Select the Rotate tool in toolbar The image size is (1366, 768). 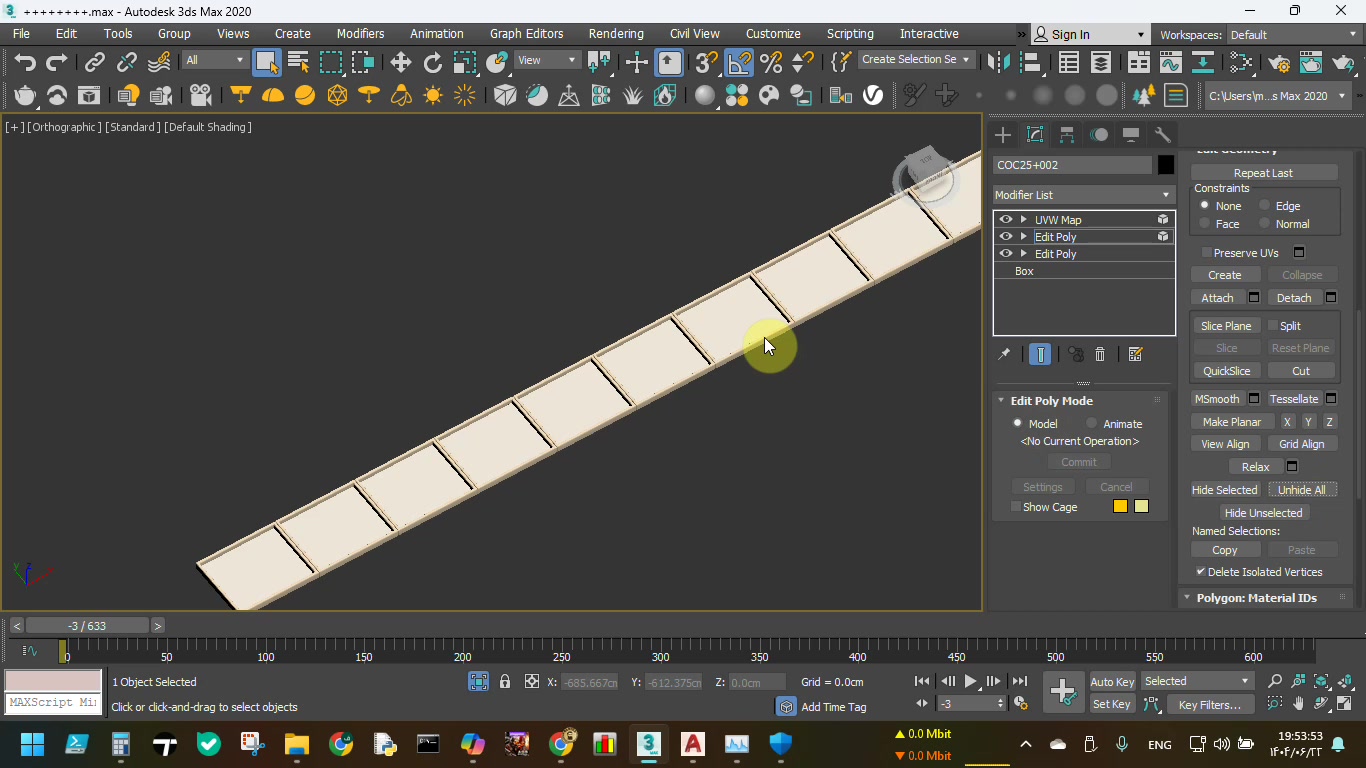click(x=433, y=63)
